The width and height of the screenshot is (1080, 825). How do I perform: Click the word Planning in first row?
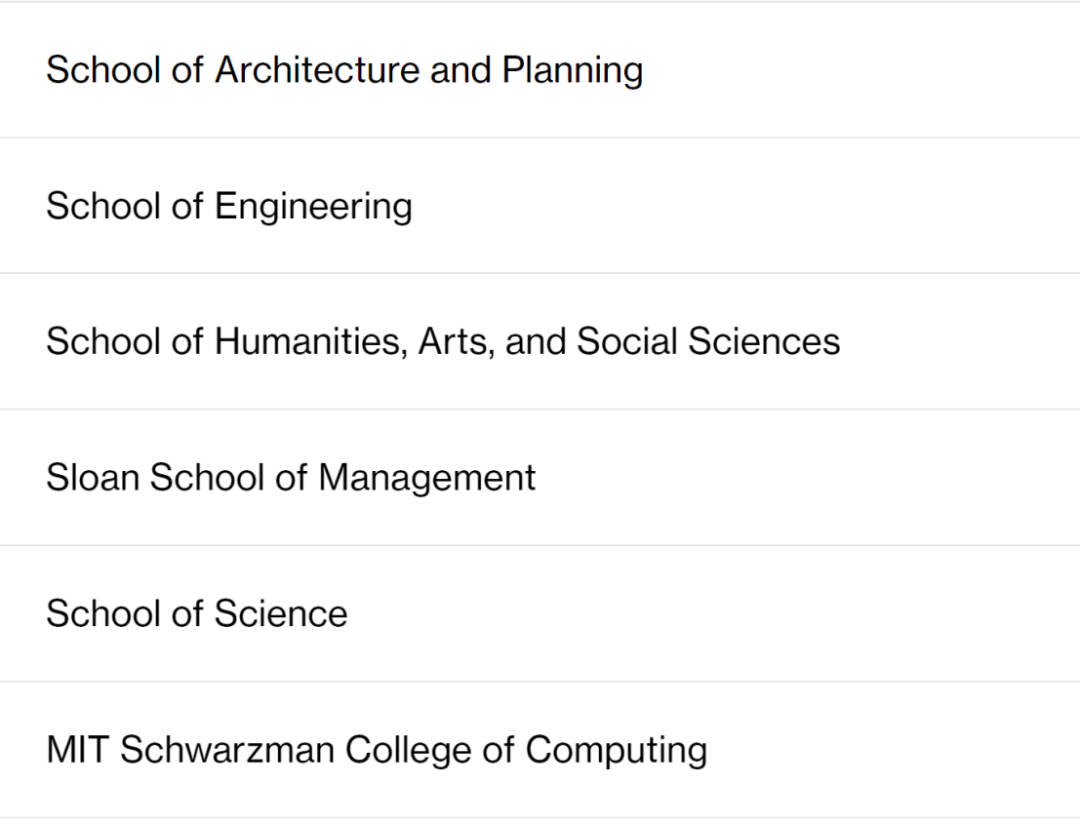pyautogui.click(x=572, y=72)
